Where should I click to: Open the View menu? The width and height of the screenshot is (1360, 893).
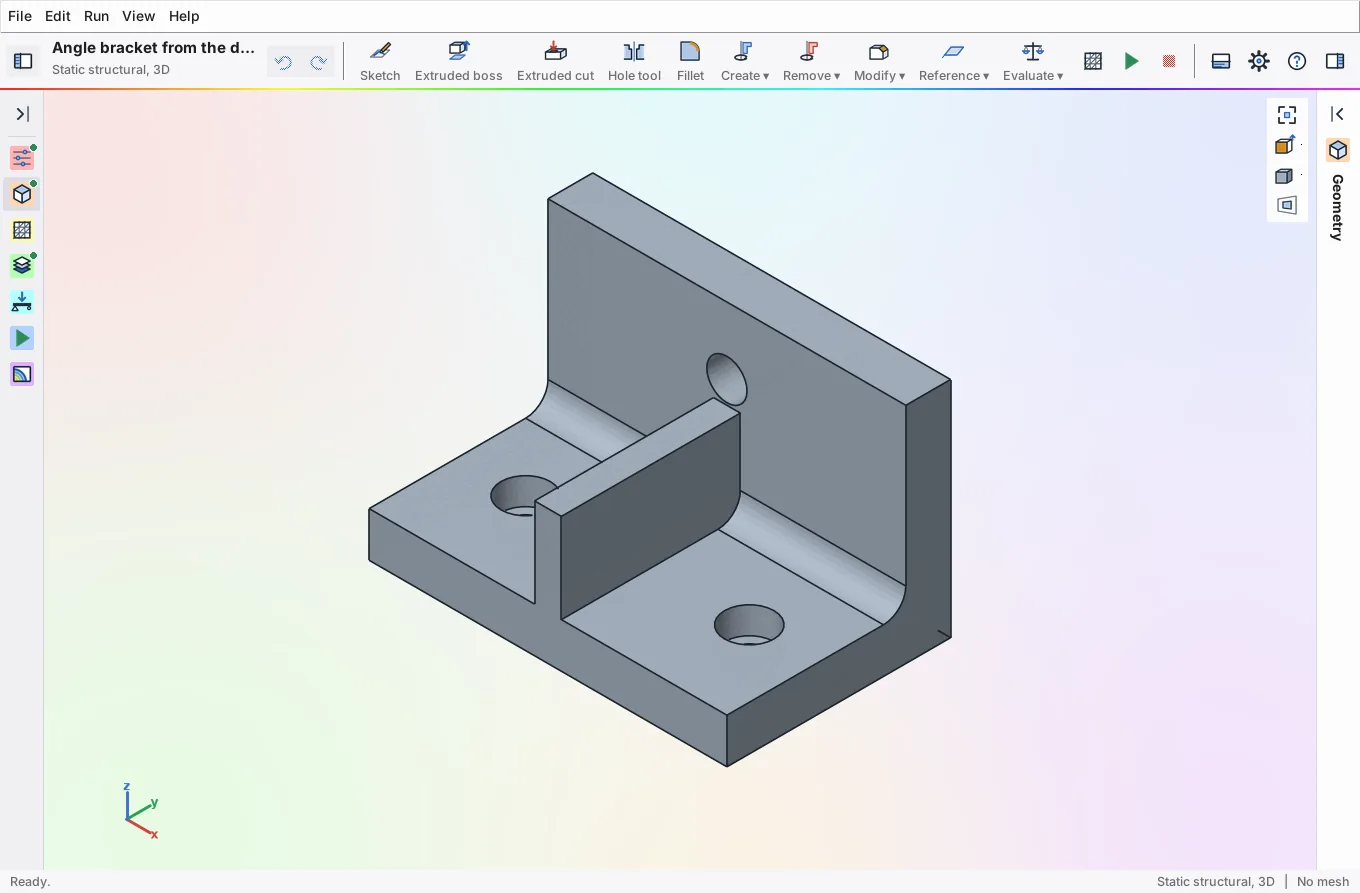pos(138,16)
